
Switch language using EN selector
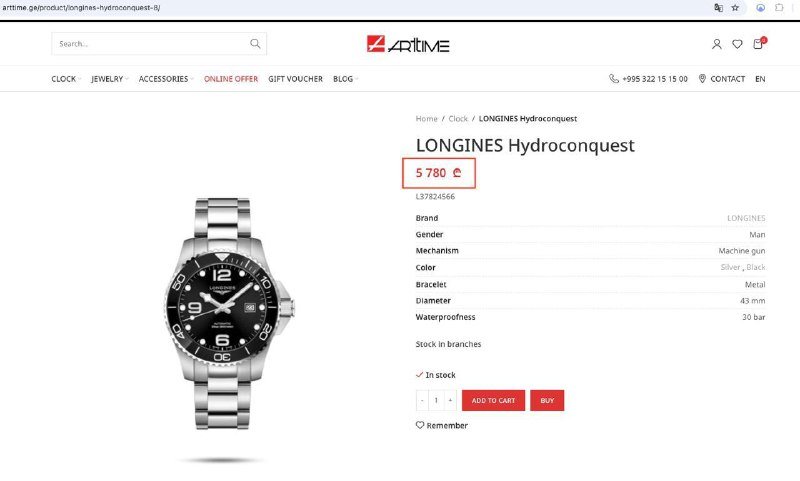760,79
